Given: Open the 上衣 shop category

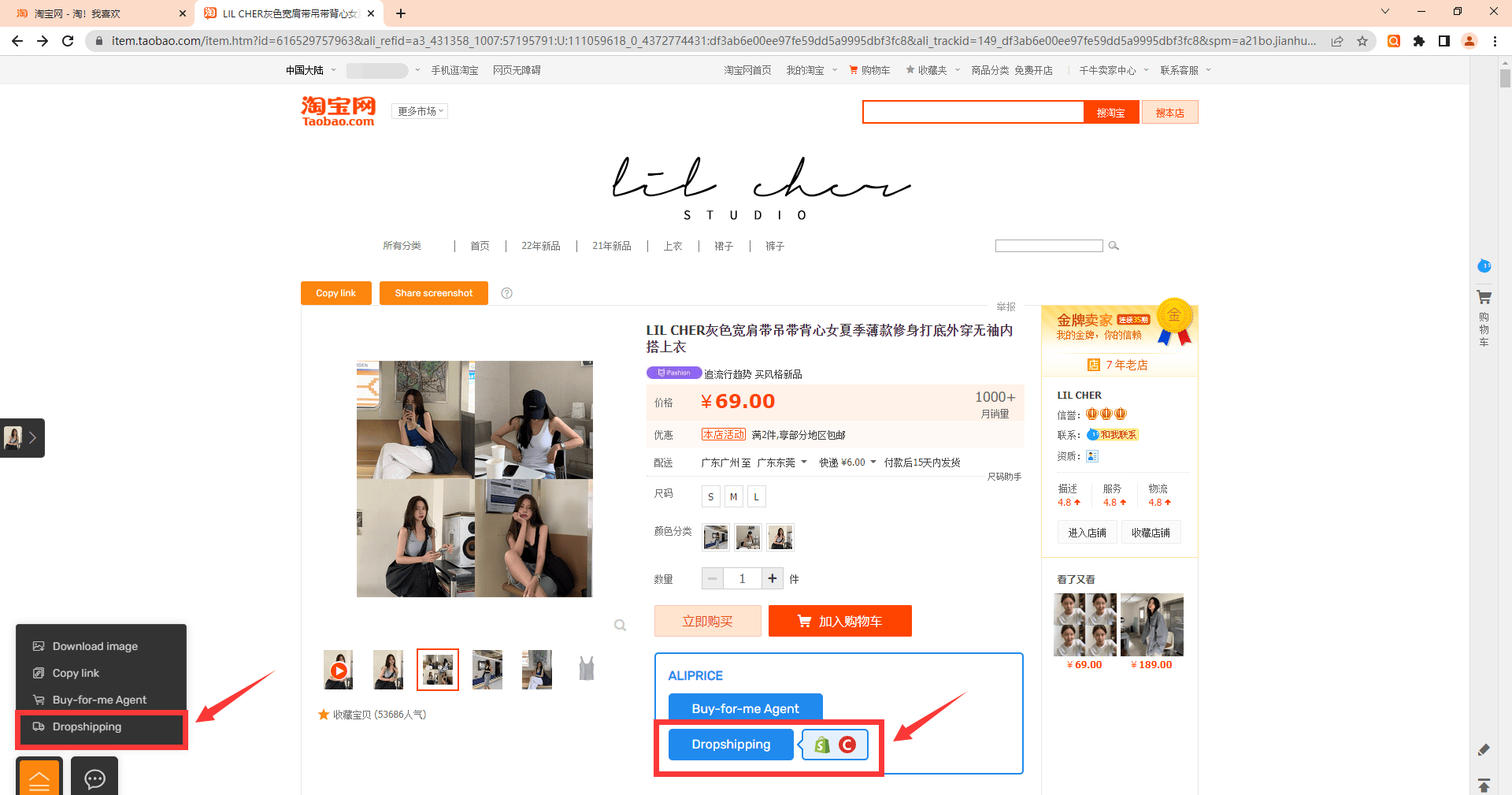Looking at the screenshot, I should (x=673, y=246).
